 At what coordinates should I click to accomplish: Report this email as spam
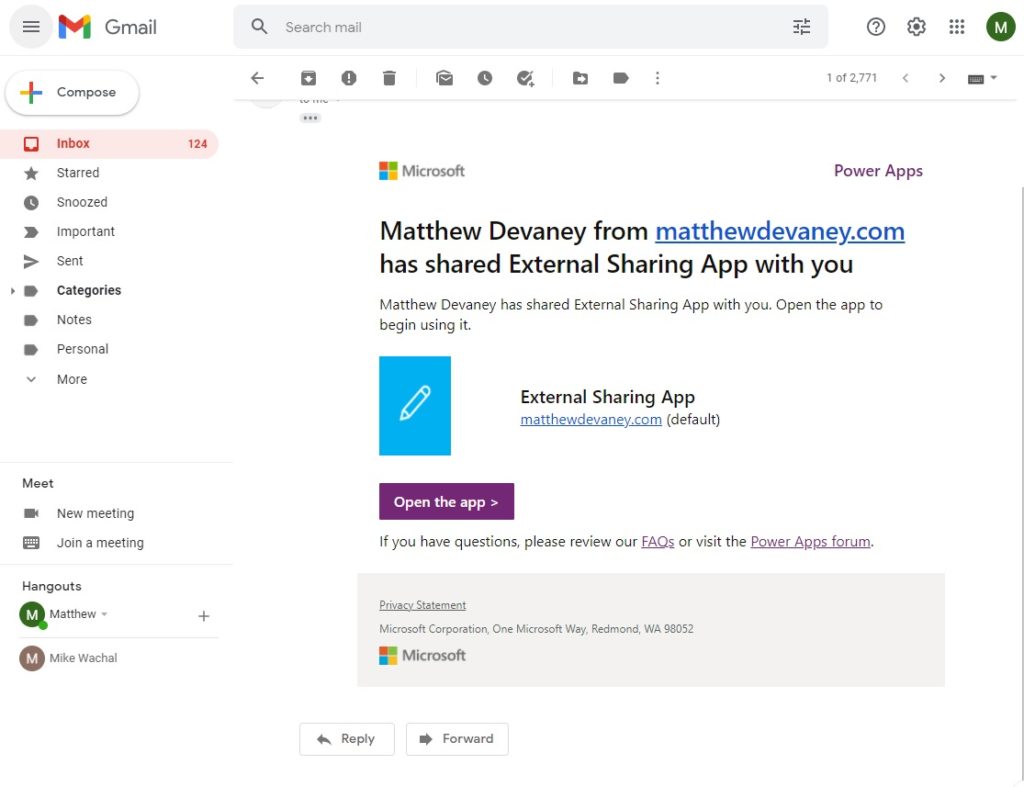coord(349,77)
